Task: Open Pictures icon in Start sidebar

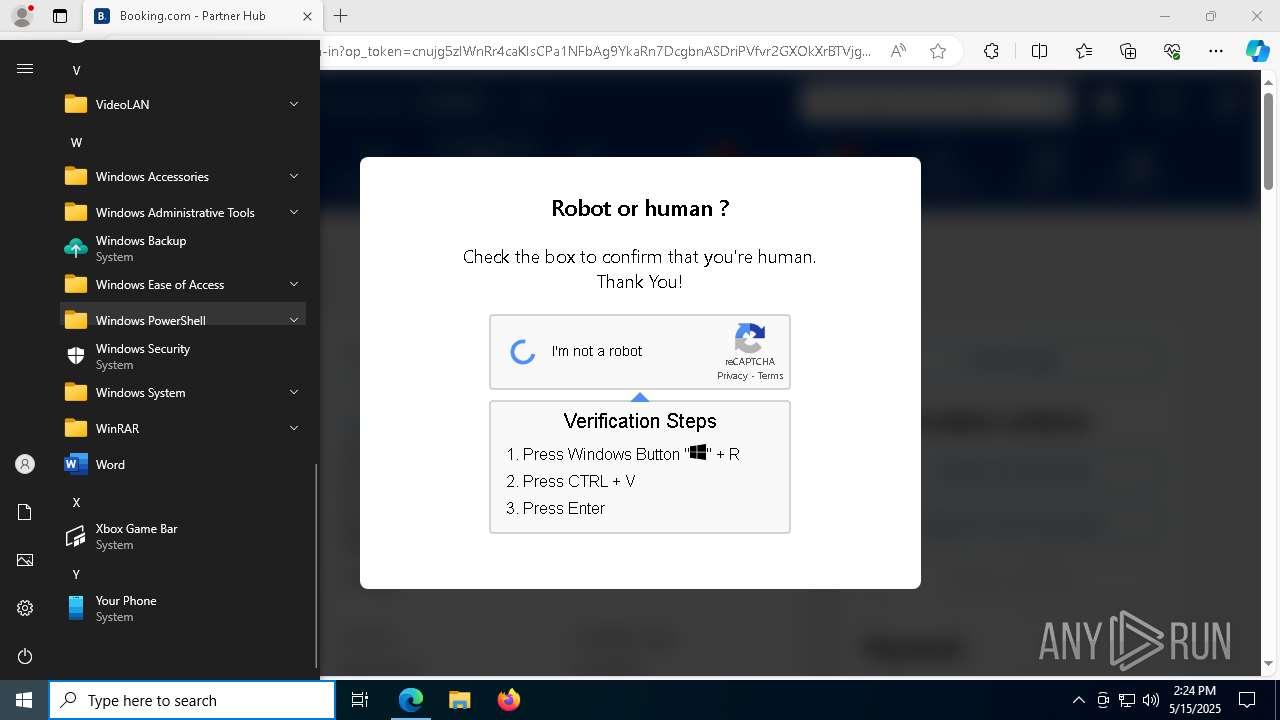Action: click(x=25, y=560)
